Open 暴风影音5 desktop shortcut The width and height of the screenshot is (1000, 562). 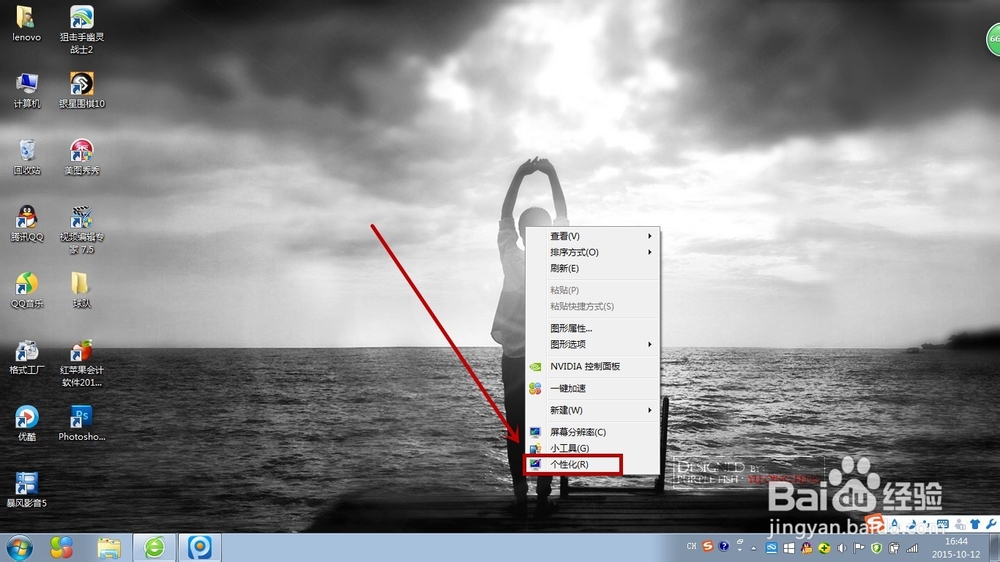[x=26, y=490]
